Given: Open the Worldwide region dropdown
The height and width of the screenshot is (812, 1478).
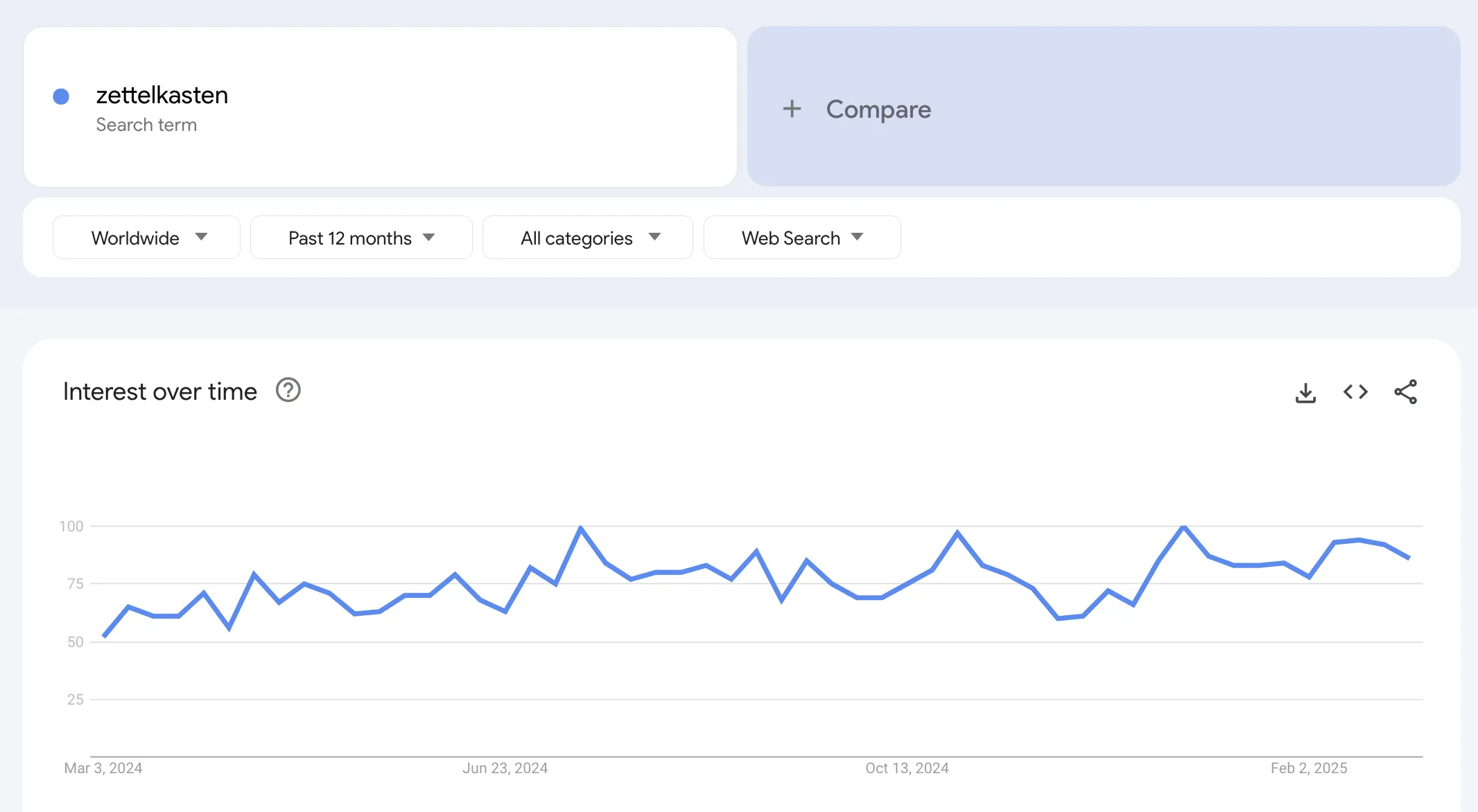Looking at the screenshot, I should [146, 238].
